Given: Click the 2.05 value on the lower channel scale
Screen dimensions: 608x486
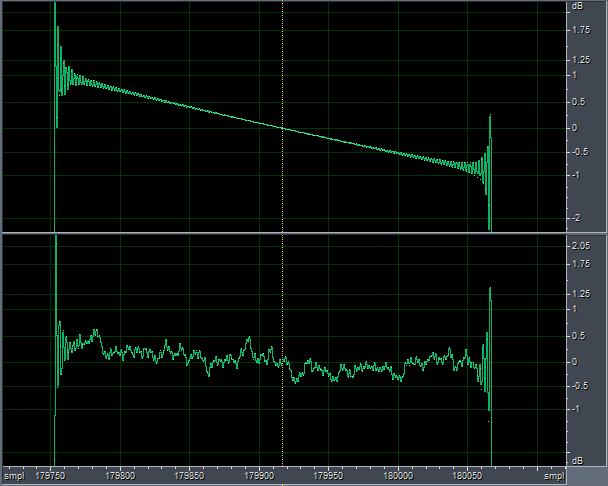Looking at the screenshot, I should point(581,246).
